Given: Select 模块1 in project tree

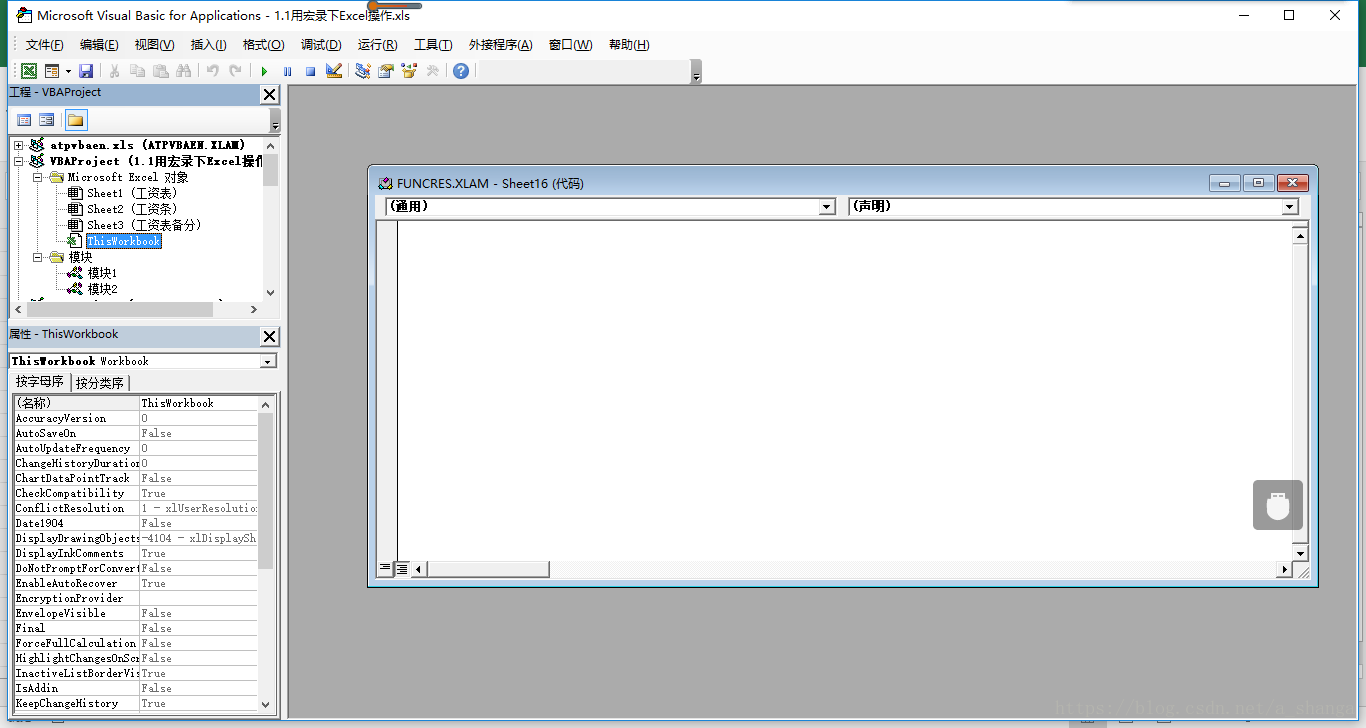Looking at the screenshot, I should [102, 273].
